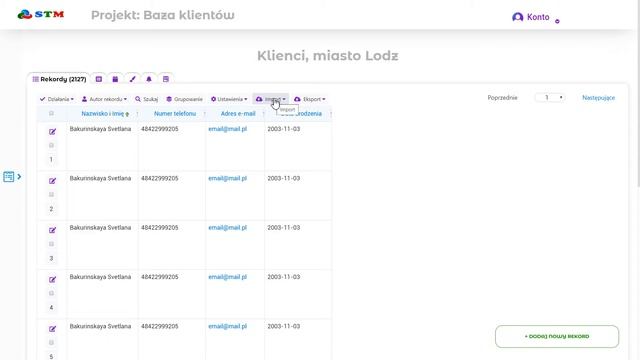Edit record number 4
The image size is (640, 360).
click(52, 280)
